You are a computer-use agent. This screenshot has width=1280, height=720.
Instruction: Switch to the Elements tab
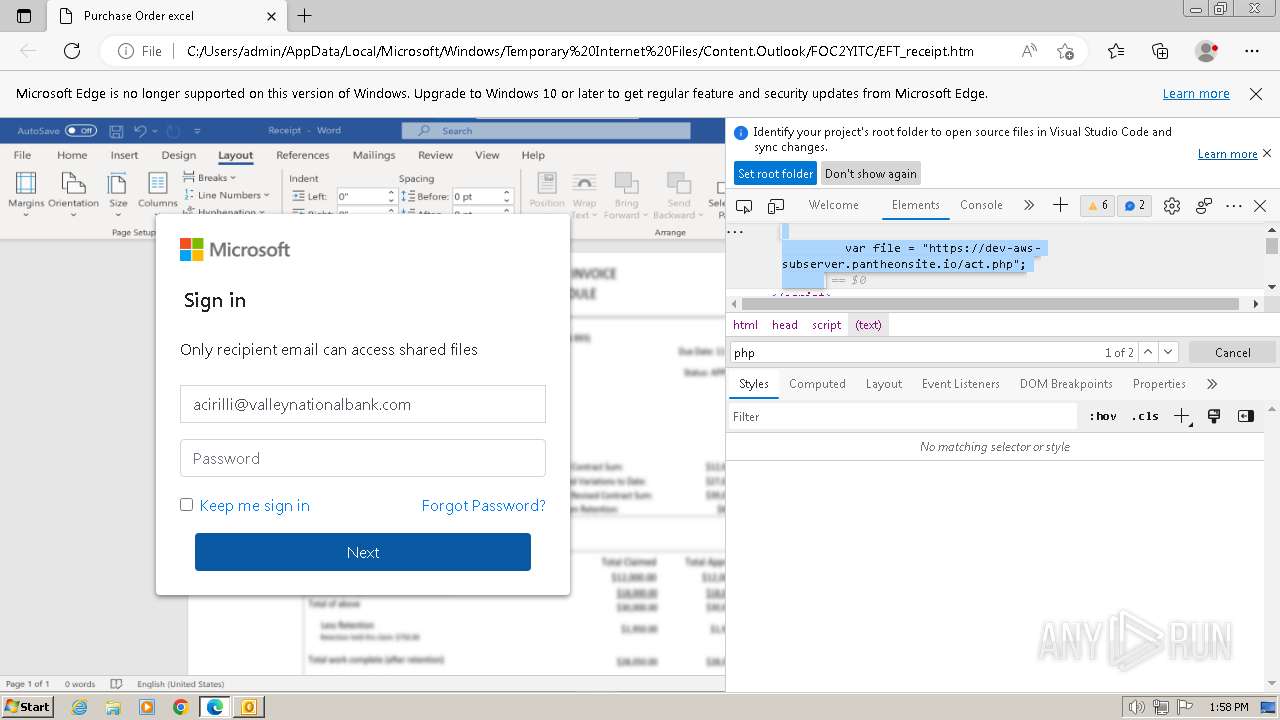pyautogui.click(x=916, y=205)
